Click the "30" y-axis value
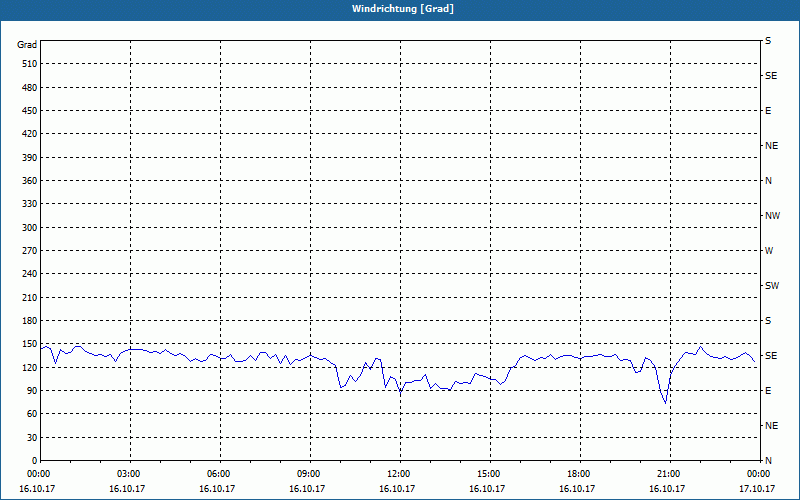This screenshot has width=800, height=500. point(32,437)
